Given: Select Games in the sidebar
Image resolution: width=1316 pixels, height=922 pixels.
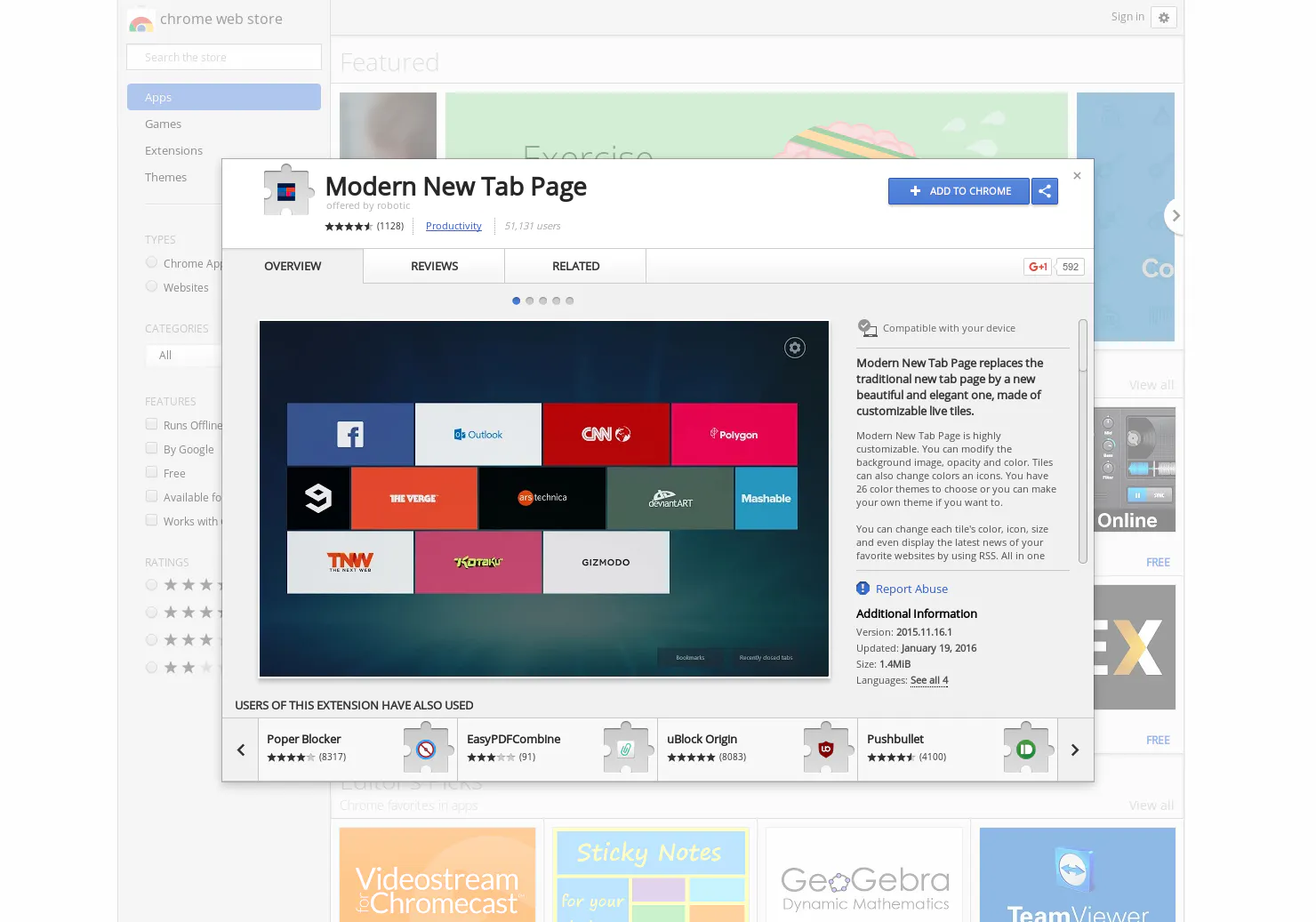Looking at the screenshot, I should (163, 124).
